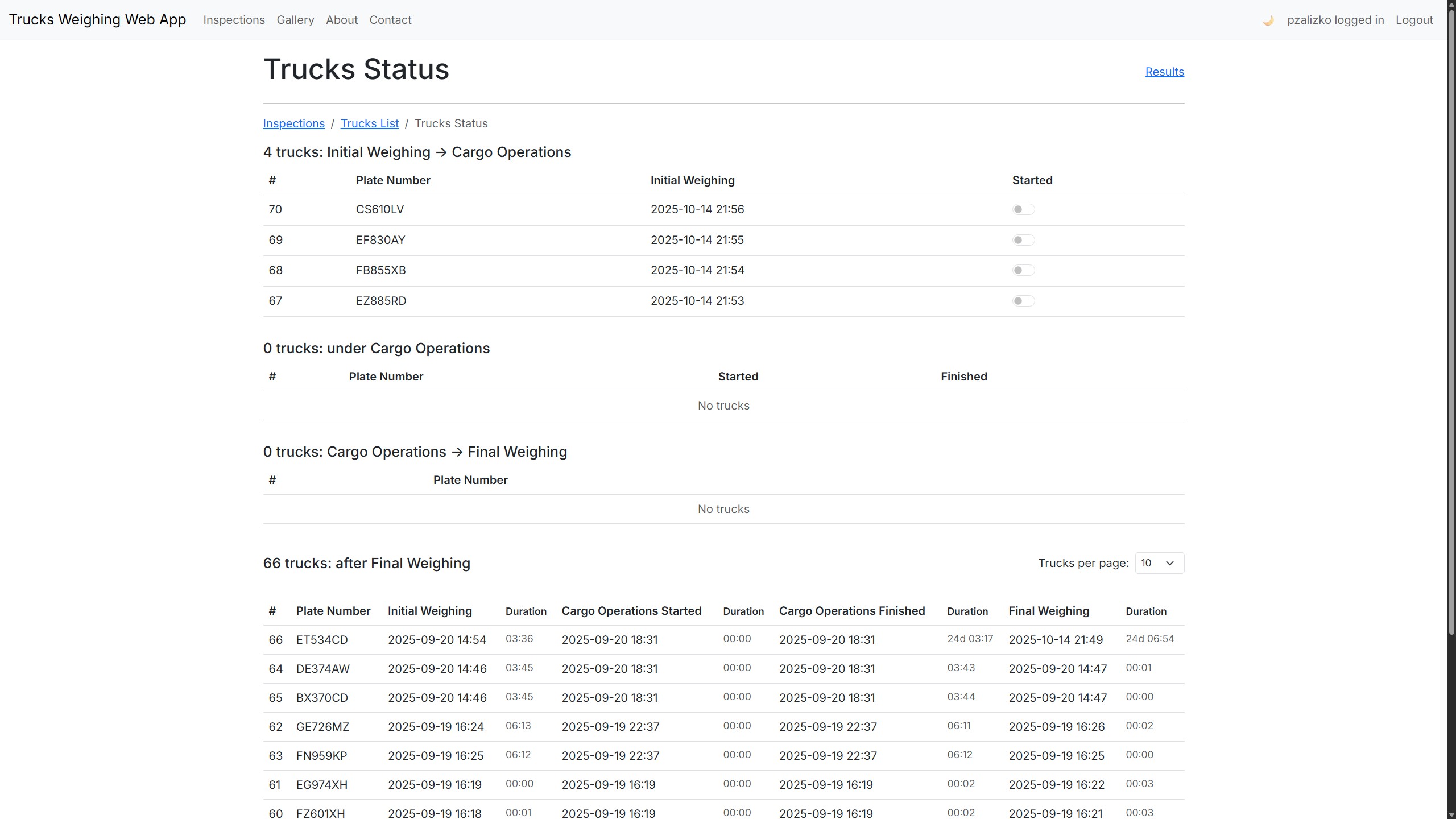
Task: Navigate to Trucks List breadcrumb
Action: pos(369,123)
